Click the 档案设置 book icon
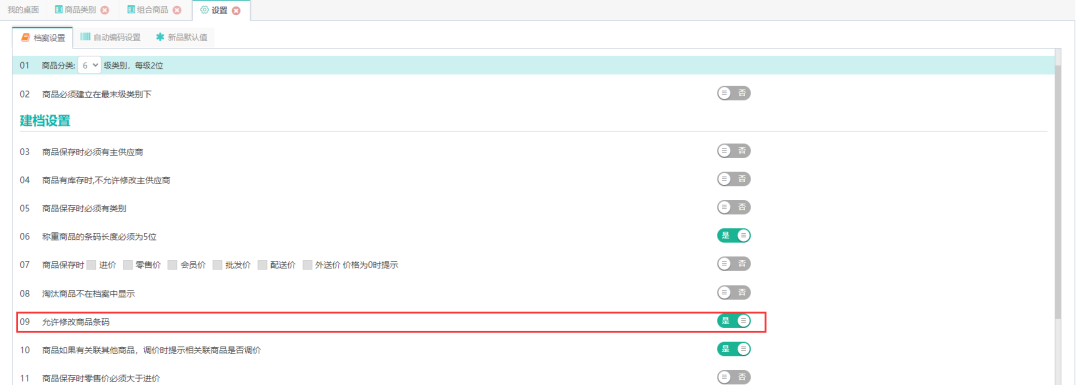 [x=25, y=37]
